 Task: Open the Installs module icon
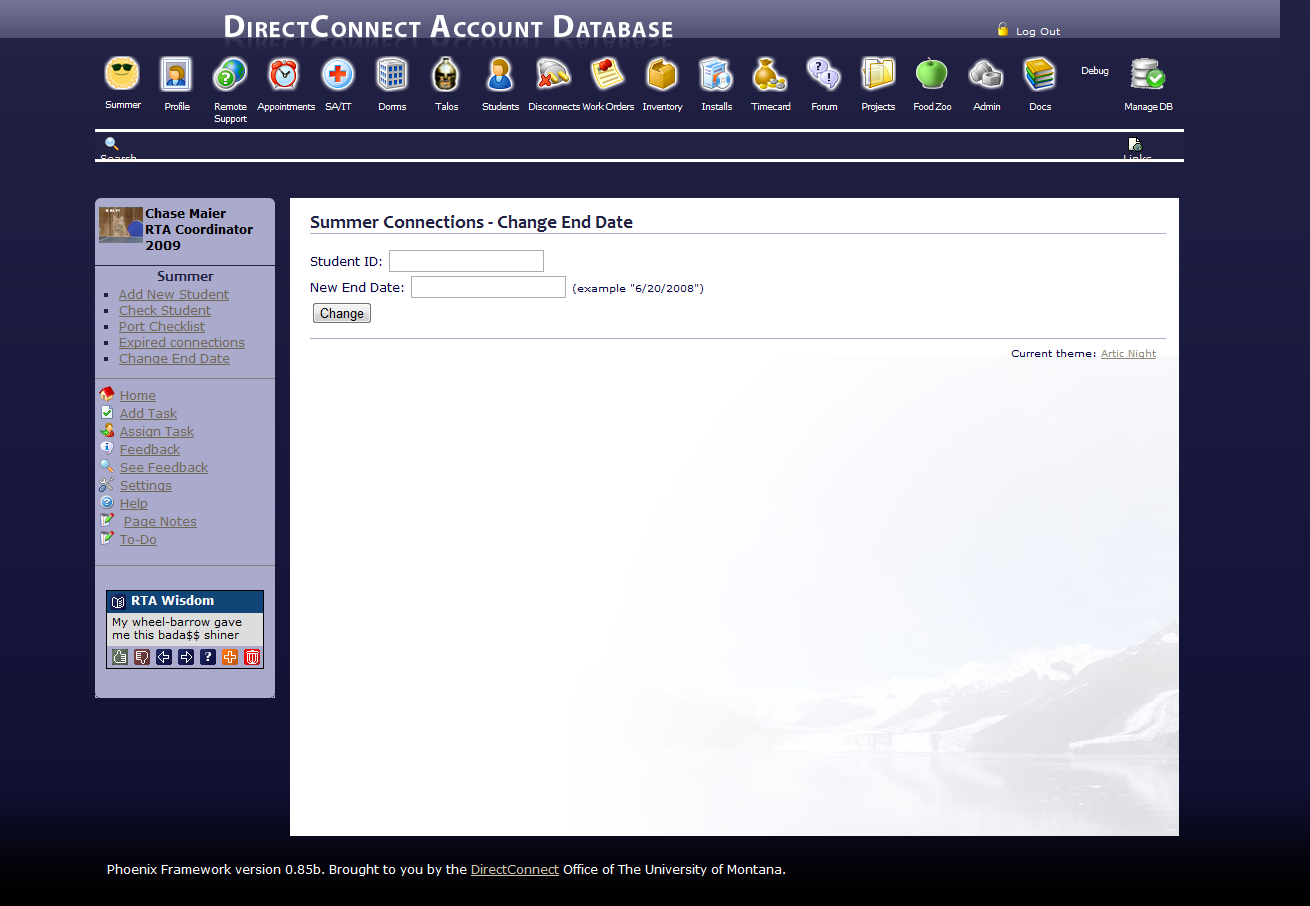pos(716,74)
